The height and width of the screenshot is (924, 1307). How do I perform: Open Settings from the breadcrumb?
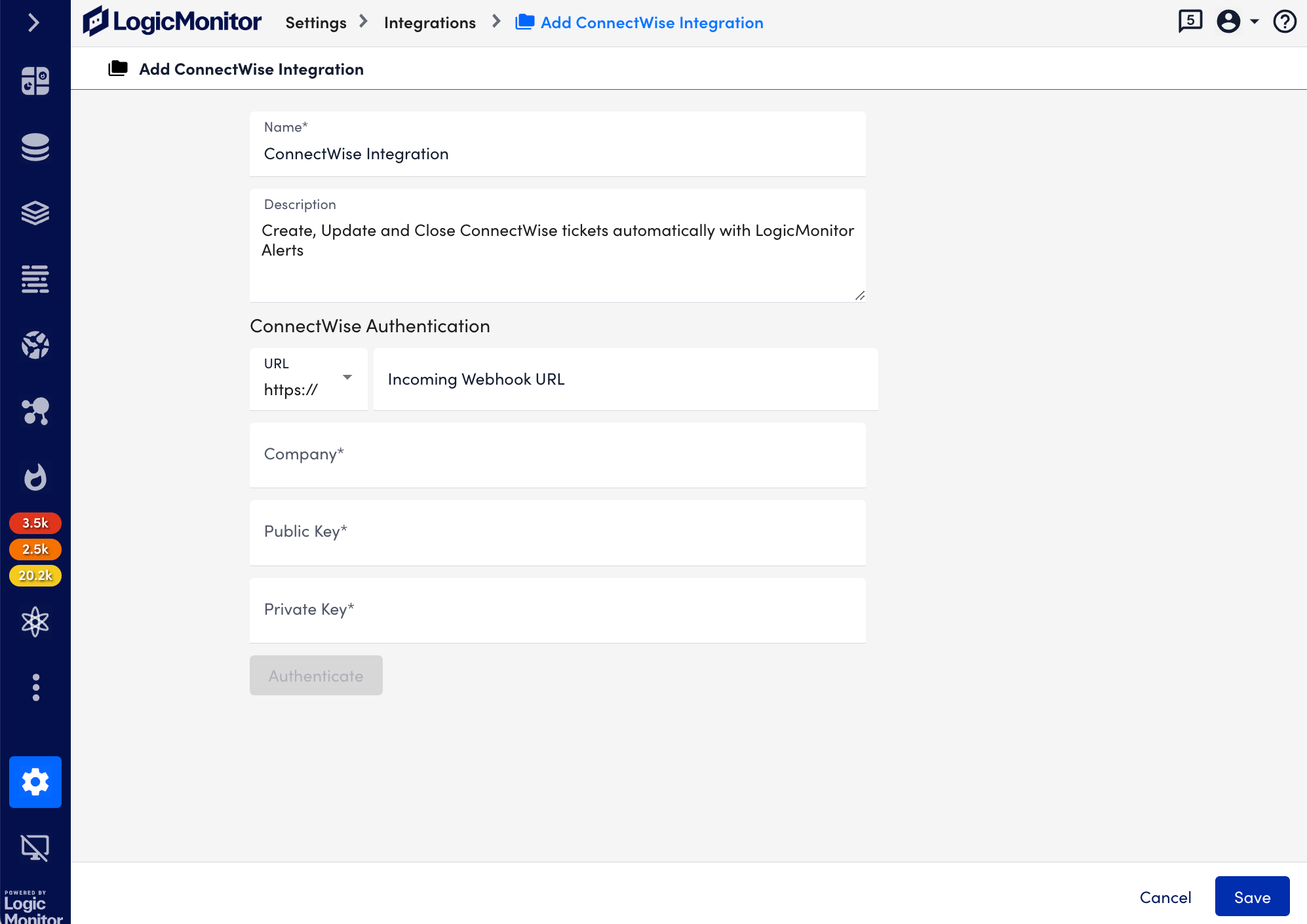[315, 22]
